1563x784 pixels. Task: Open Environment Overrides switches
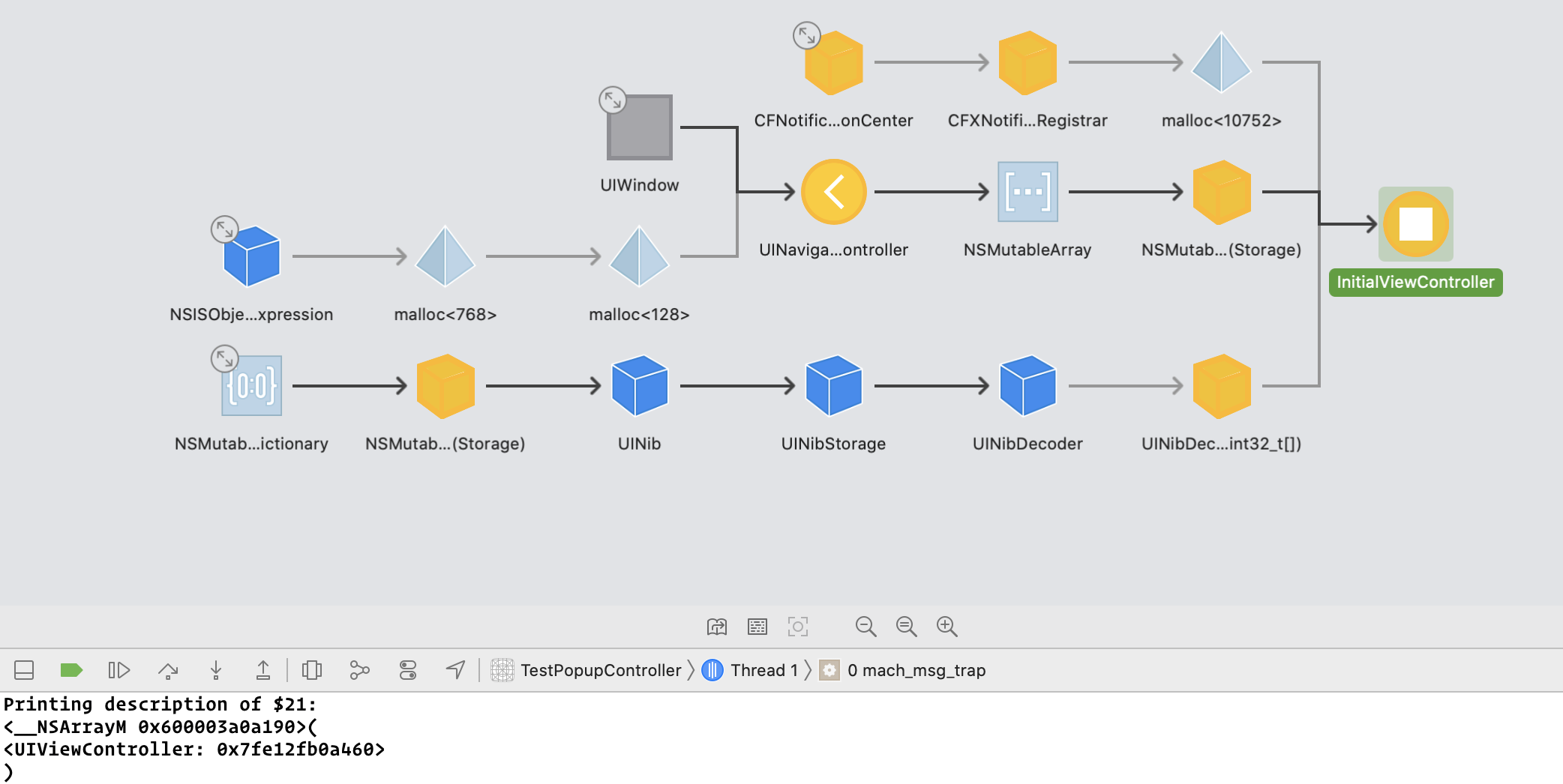pos(408,670)
